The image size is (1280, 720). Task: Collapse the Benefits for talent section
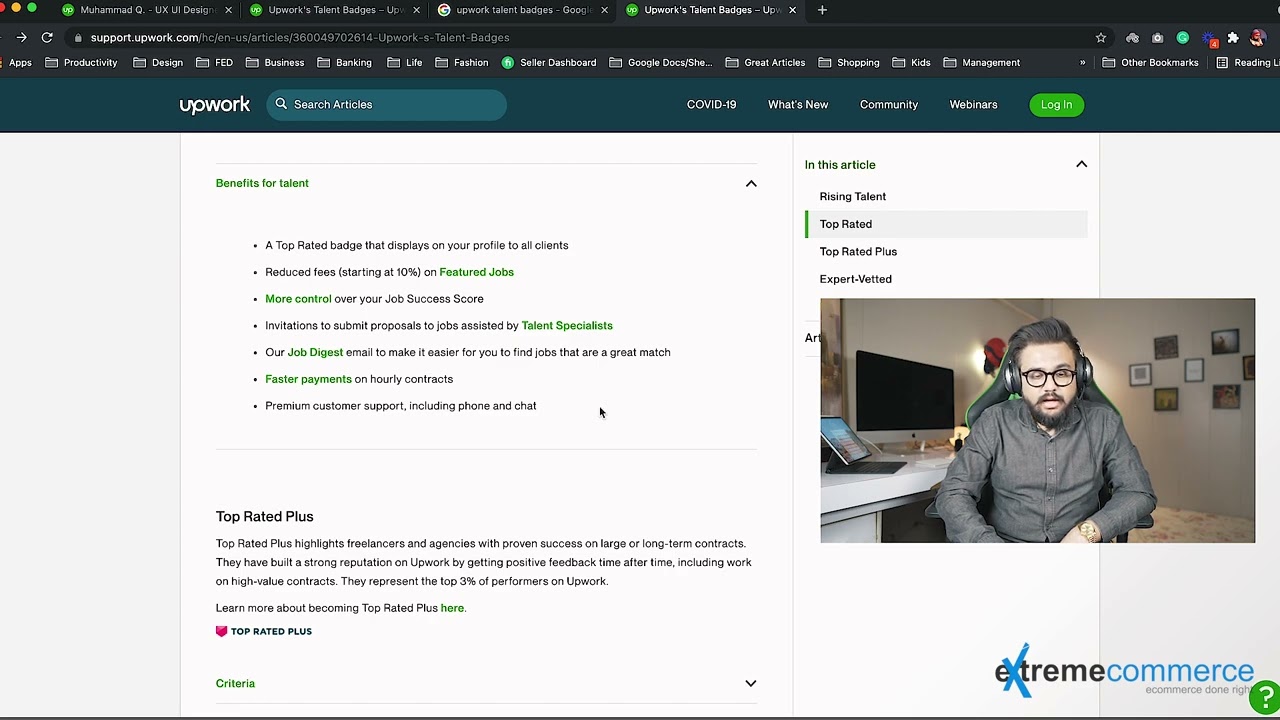tap(751, 184)
